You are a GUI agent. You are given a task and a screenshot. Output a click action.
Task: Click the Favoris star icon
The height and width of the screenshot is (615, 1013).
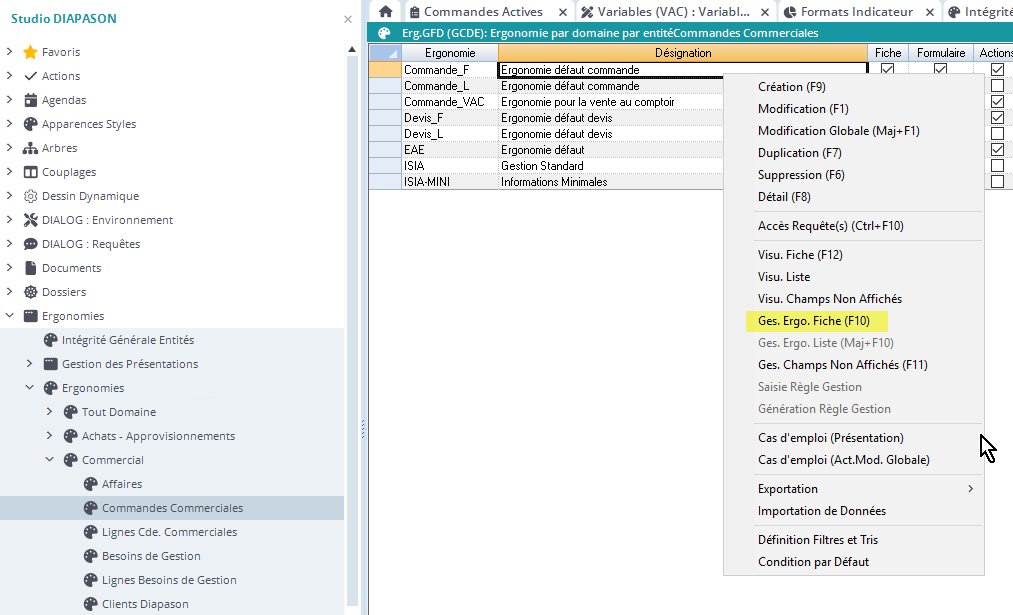30,52
